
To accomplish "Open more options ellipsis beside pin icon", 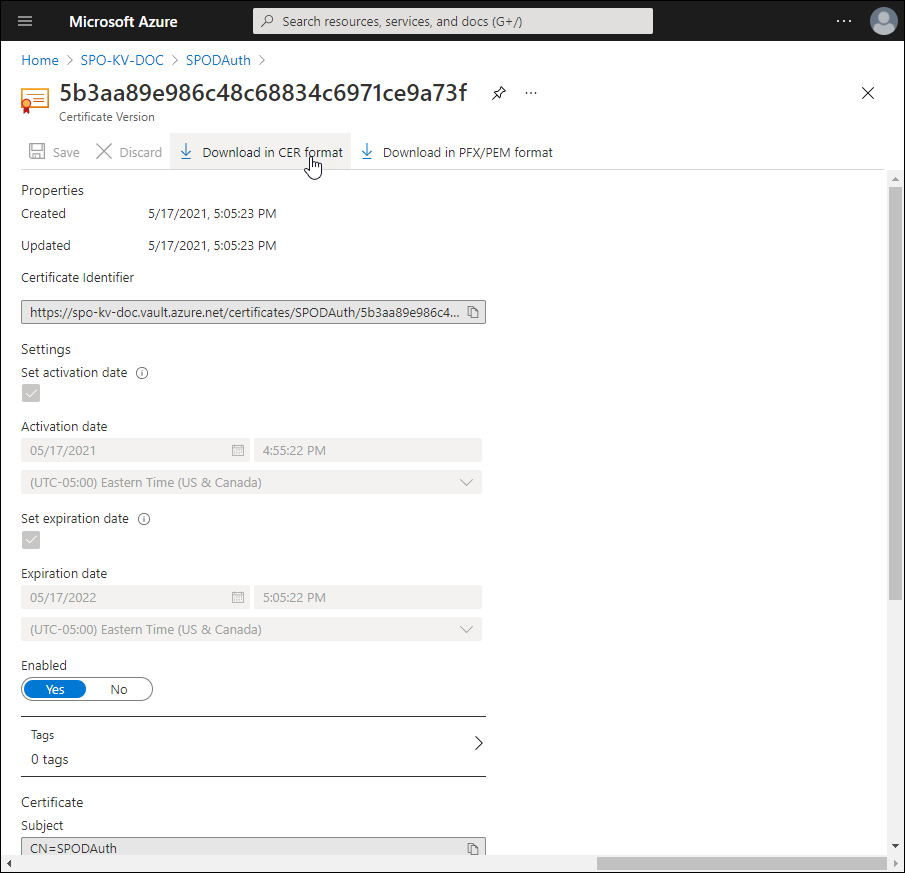I will 531,93.
